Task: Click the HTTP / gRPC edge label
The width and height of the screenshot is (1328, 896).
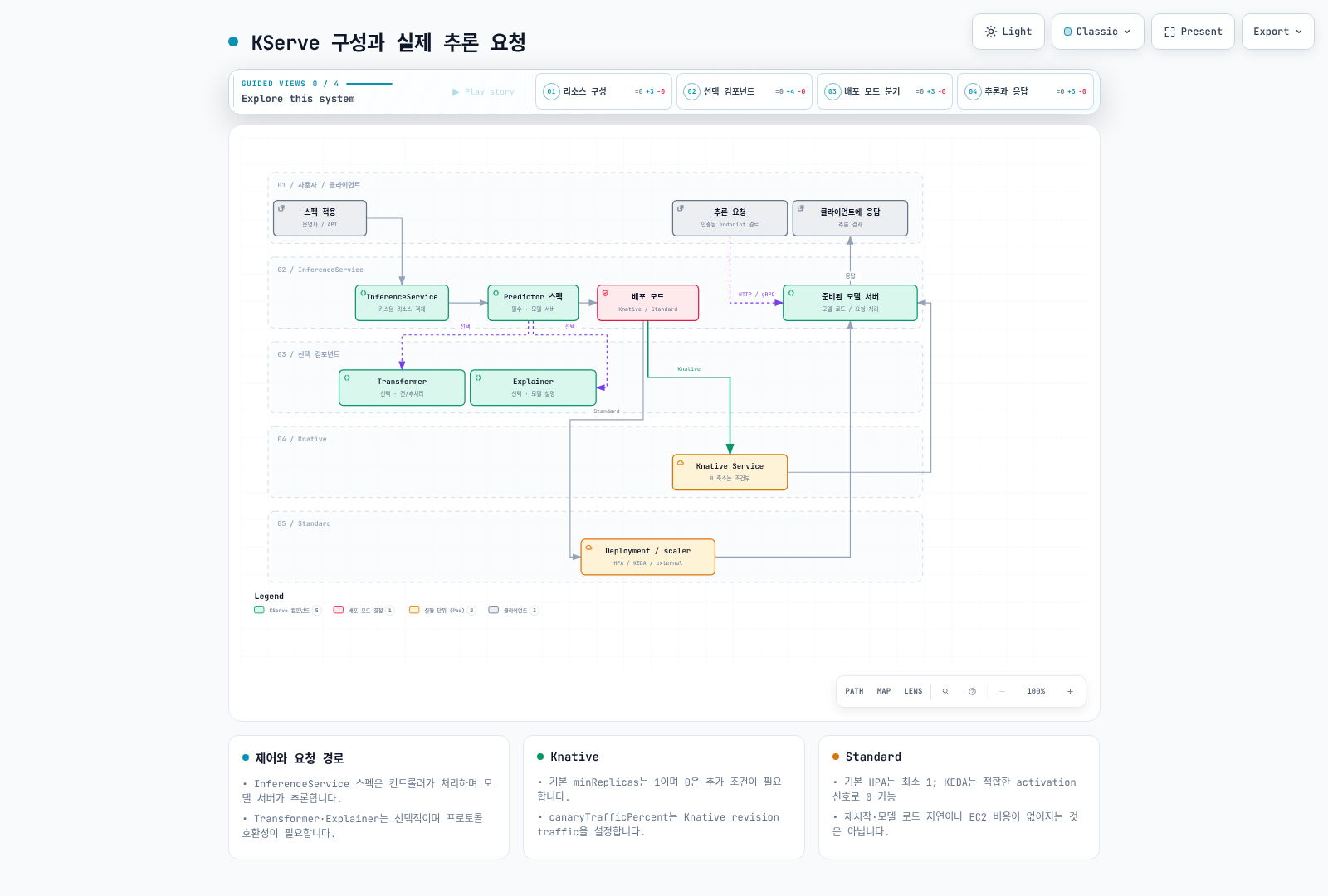Action: [756, 295]
